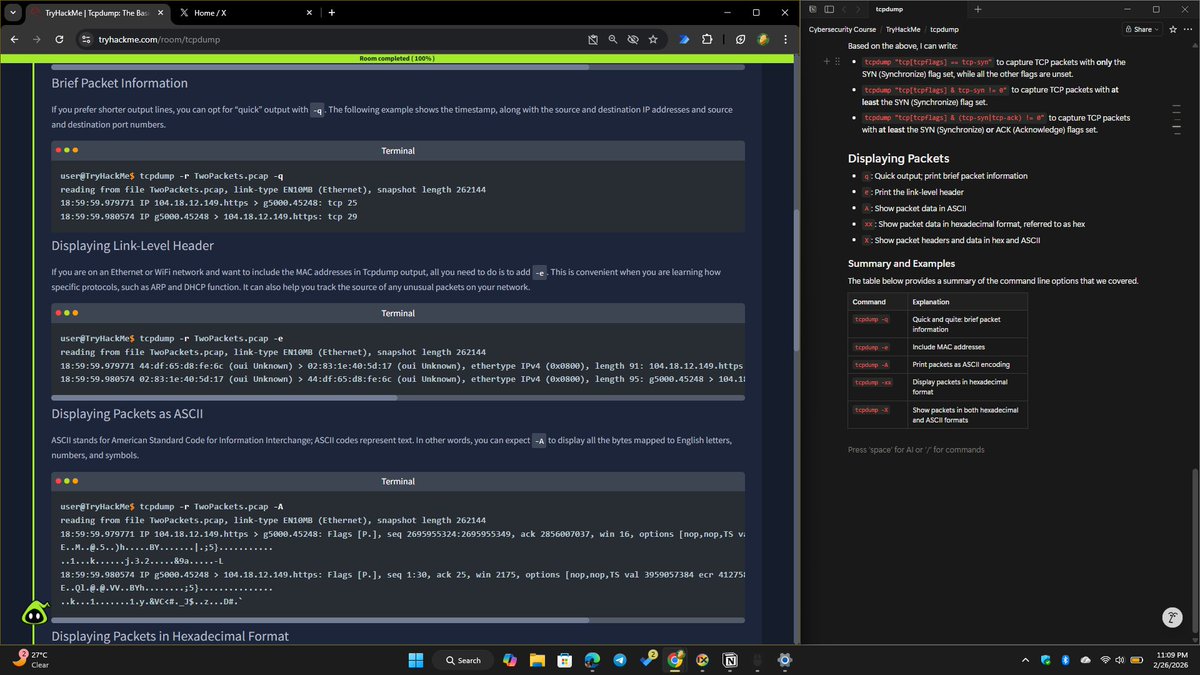Open Telegram from taskbar

click(x=620, y=660)
